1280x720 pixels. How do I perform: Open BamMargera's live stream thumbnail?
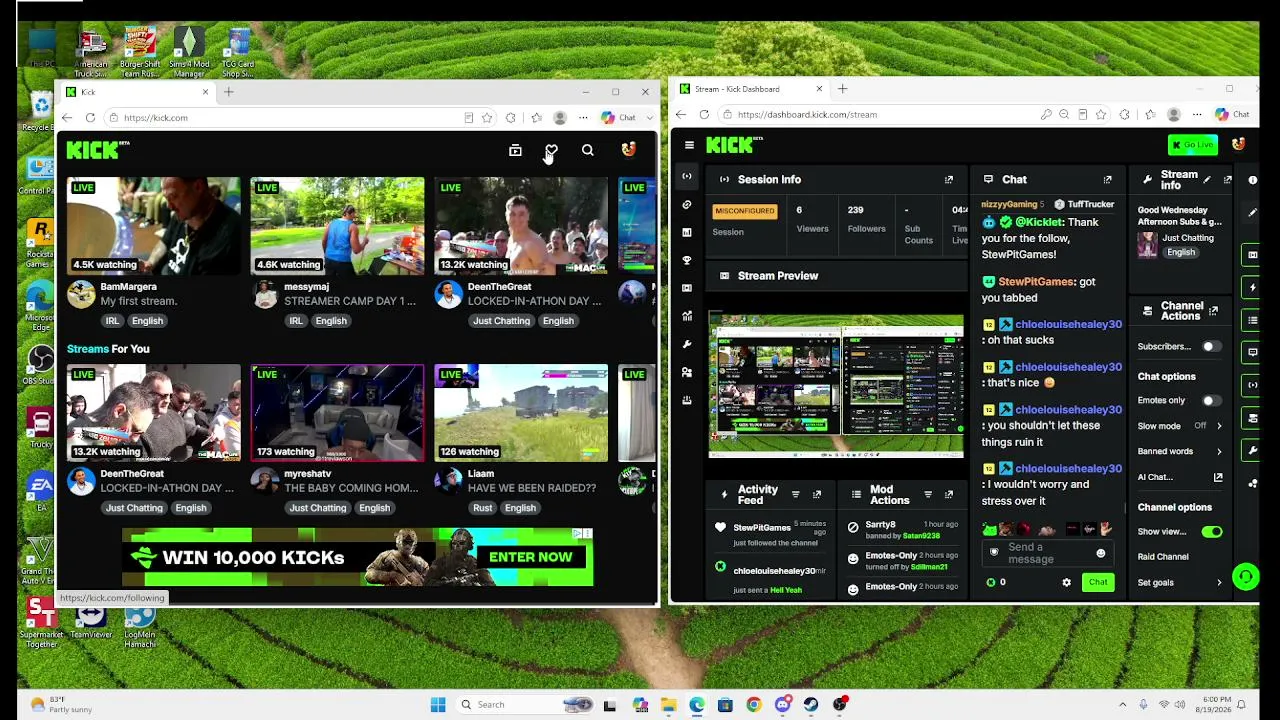pos(153,225)
